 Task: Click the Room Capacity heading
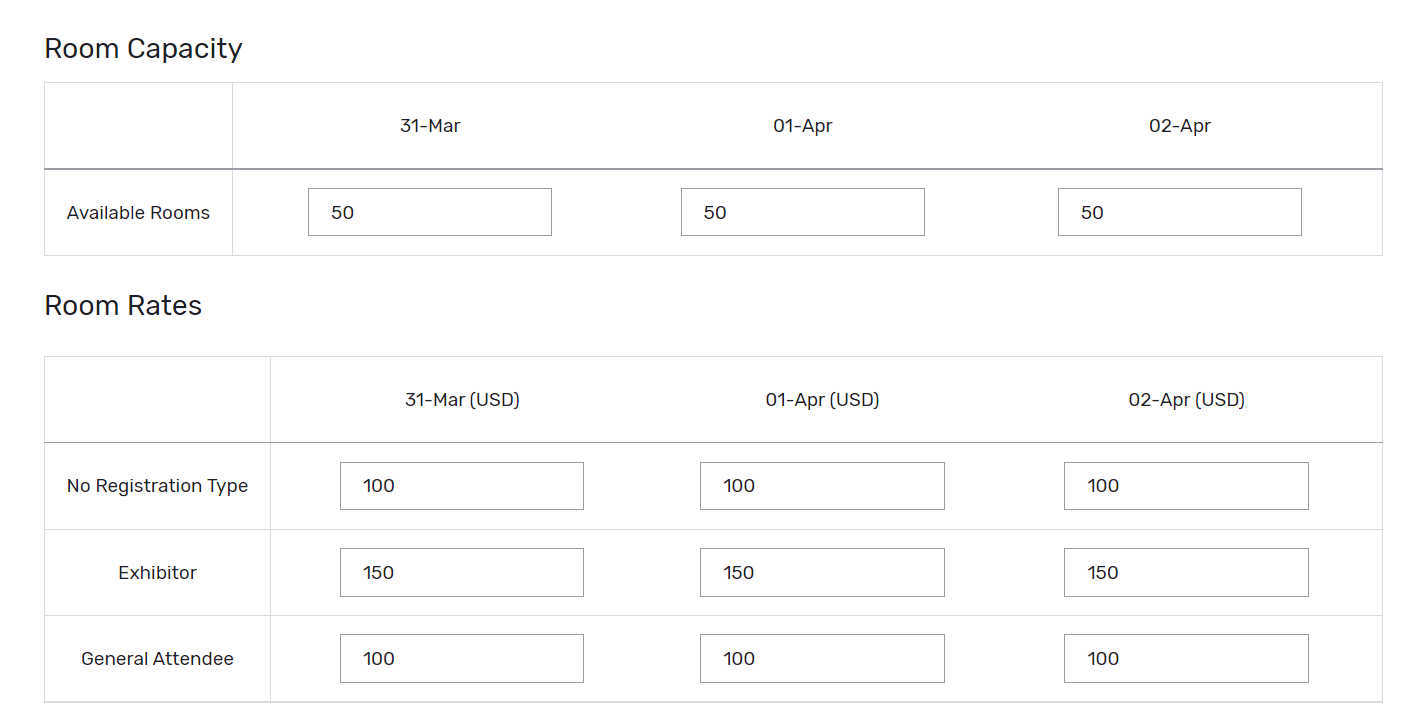143,48
